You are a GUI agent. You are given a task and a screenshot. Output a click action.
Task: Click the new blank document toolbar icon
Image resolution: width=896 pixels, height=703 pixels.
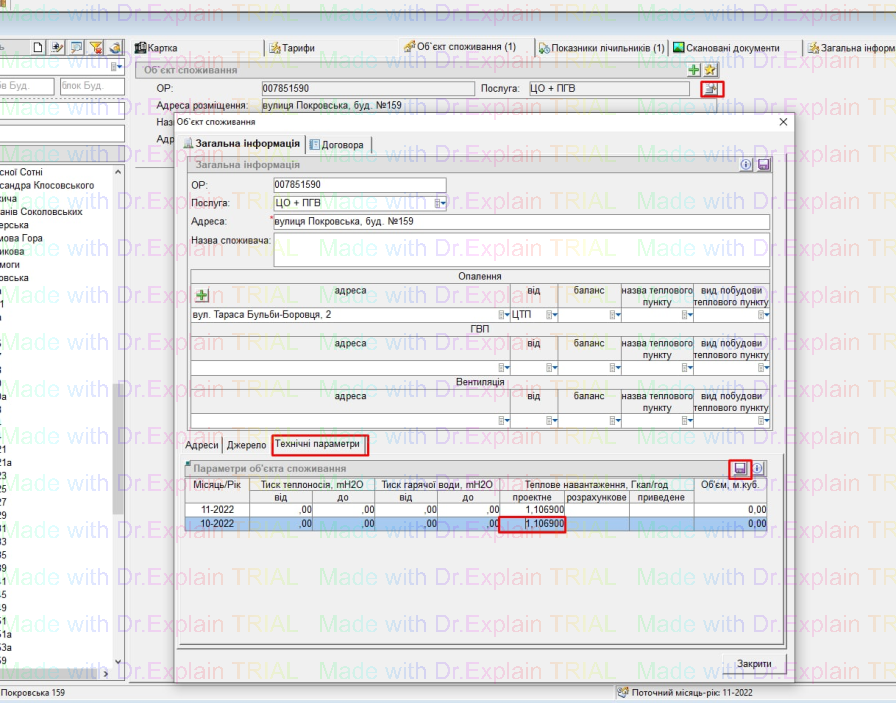pyautogui.click(x=38, y=47)
